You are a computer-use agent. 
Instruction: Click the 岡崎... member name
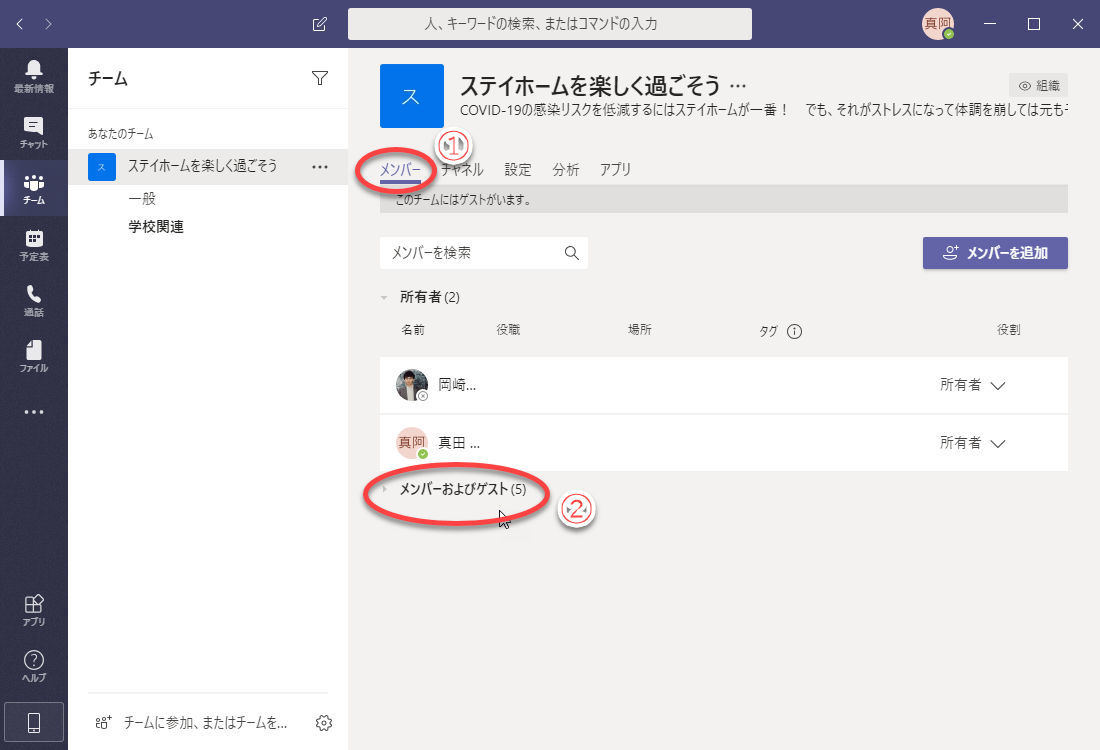click(457, 385)
